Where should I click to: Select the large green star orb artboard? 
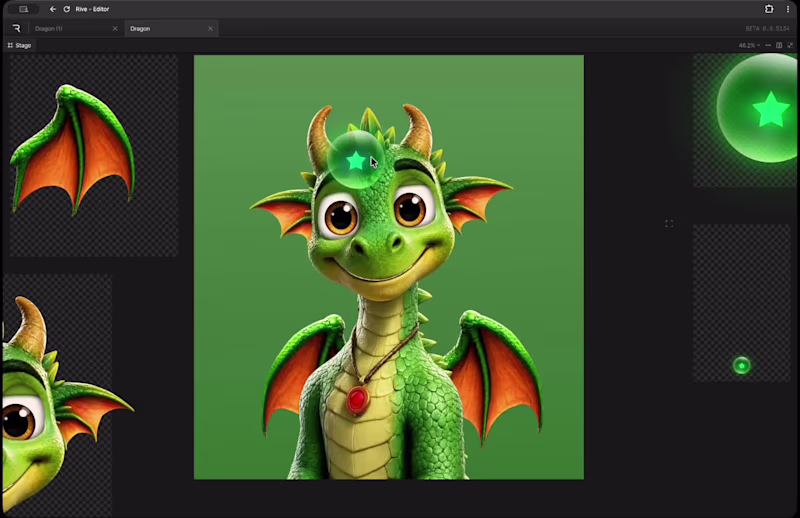[x=746, y=120]
